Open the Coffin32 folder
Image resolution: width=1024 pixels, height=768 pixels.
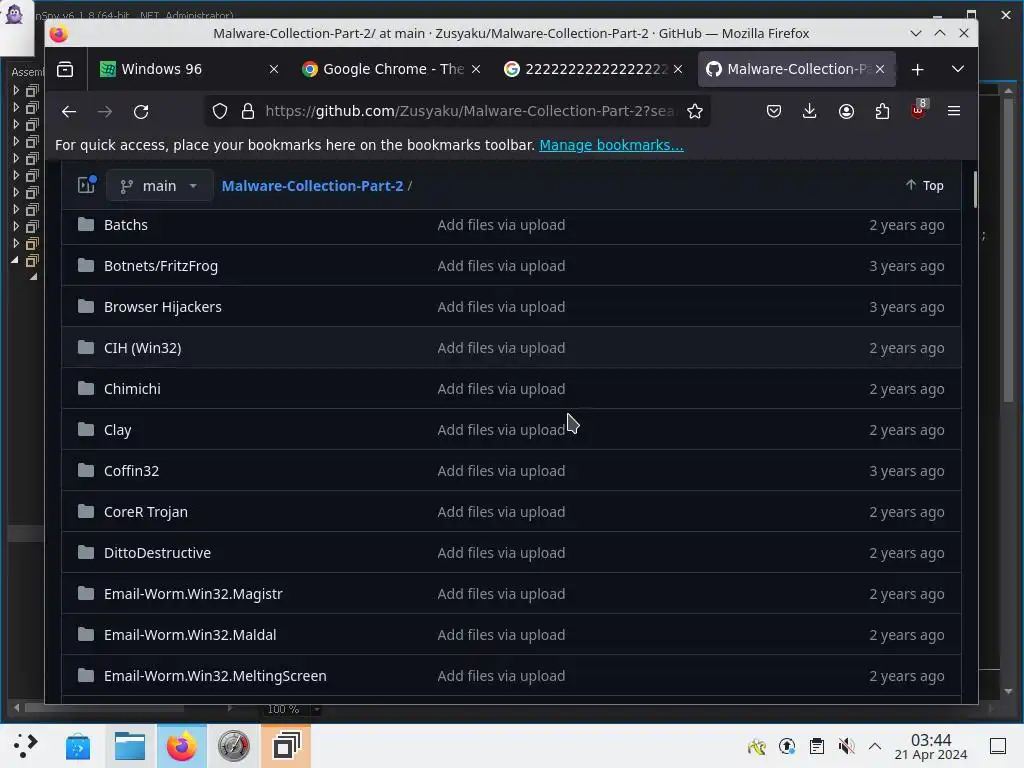(131, 471)
